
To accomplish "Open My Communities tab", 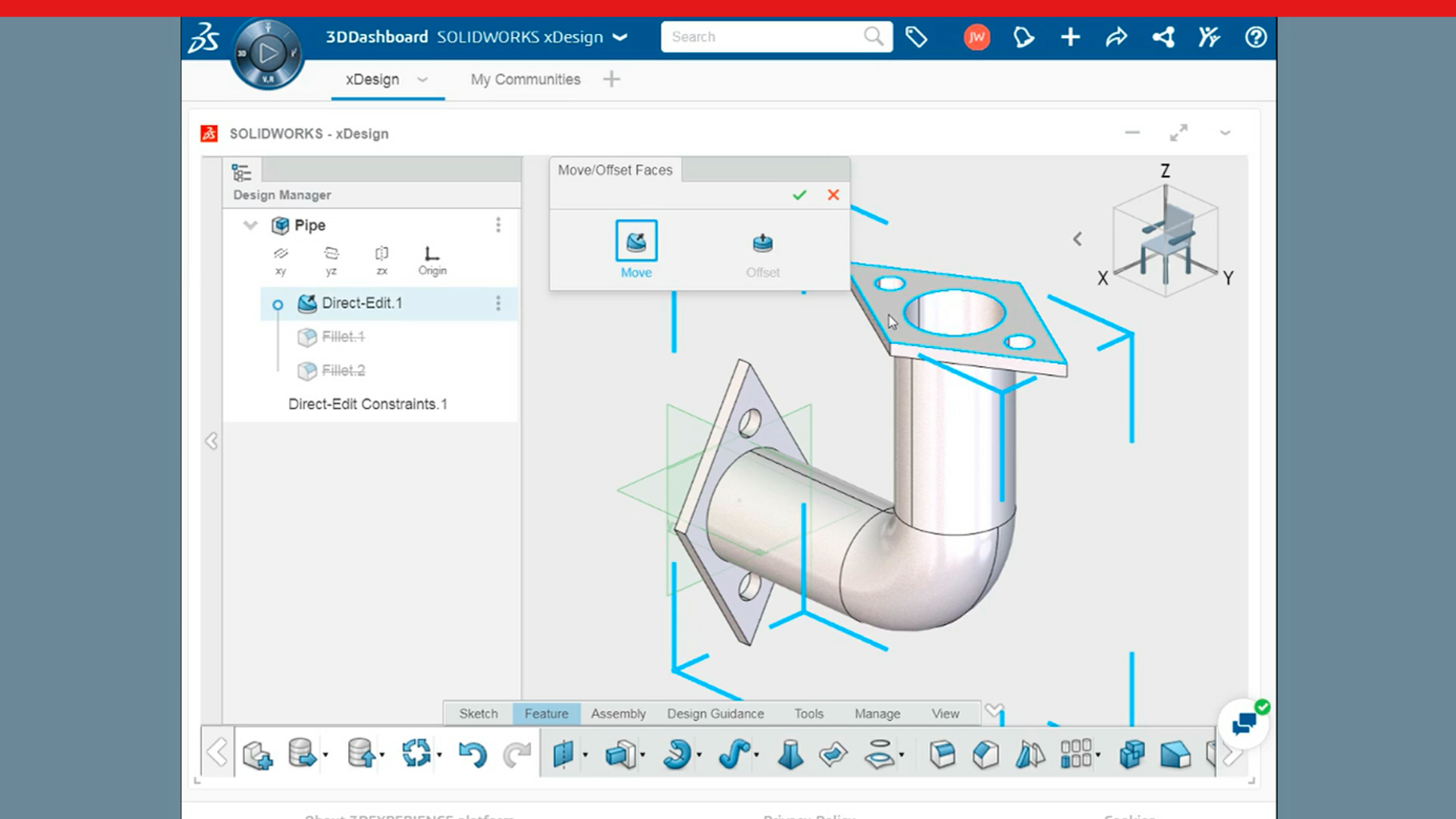I will [526, 80].
